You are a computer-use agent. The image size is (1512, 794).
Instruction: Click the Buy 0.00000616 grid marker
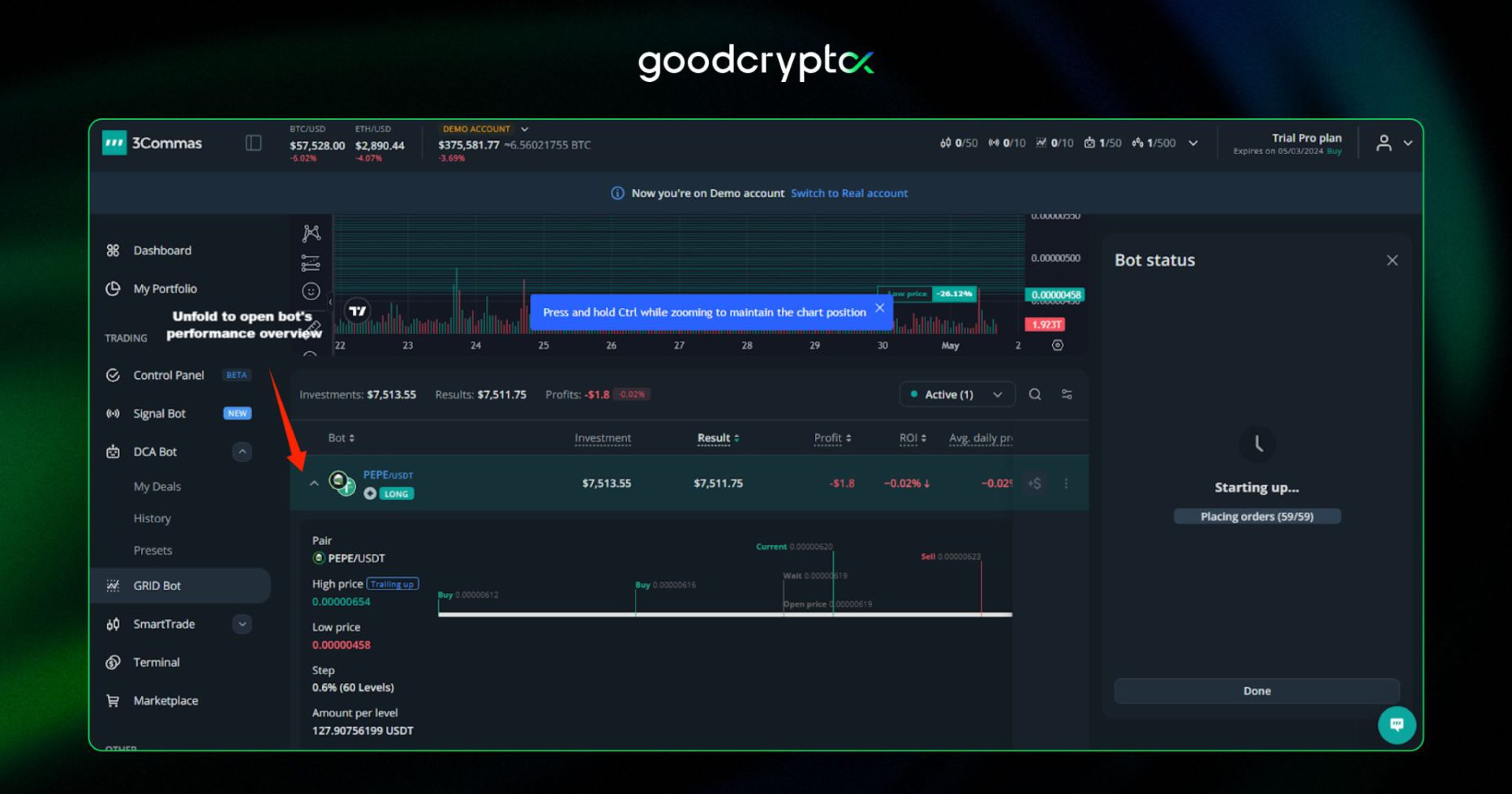tap(665, 585)
